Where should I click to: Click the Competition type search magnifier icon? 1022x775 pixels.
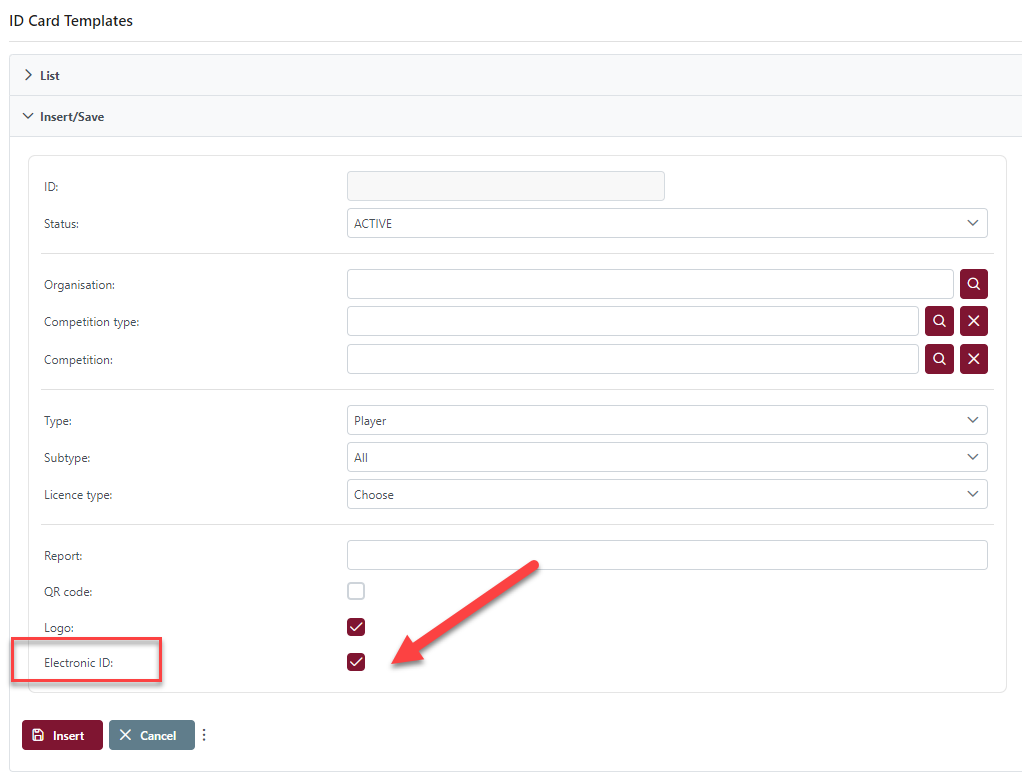point(939,321)
